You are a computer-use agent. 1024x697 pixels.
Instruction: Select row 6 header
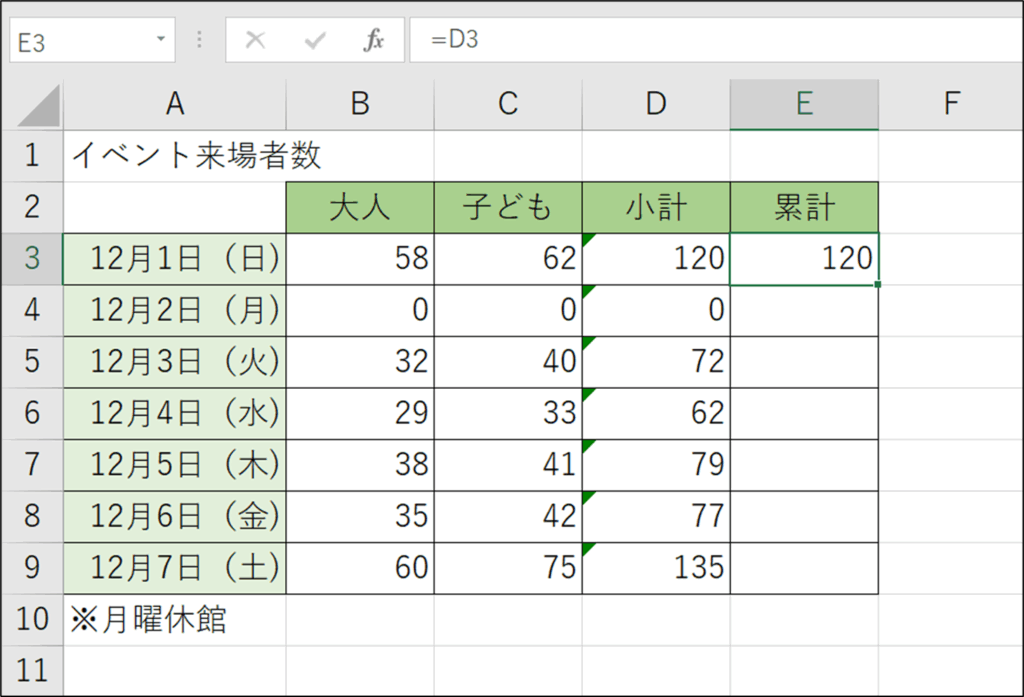pos(32,413)
